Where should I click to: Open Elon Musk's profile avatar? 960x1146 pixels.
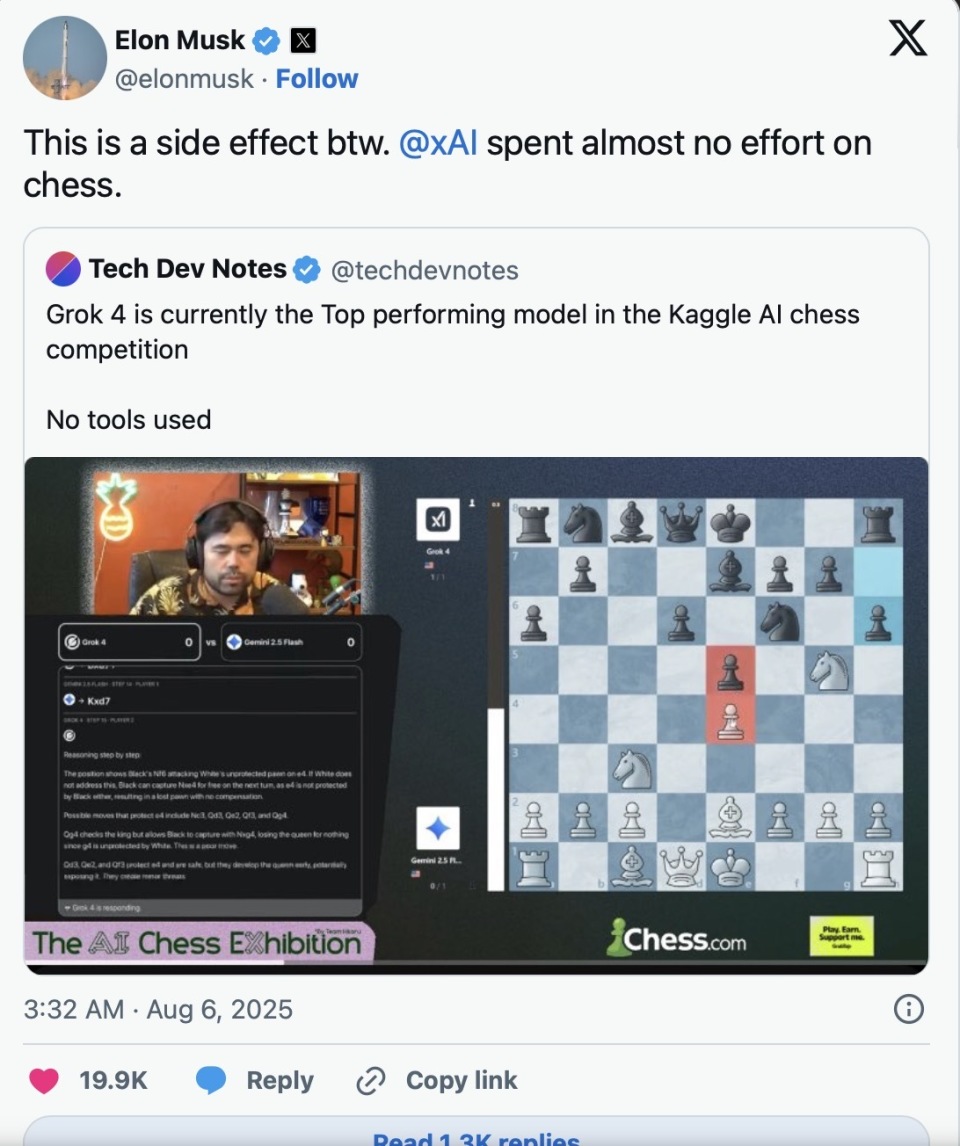click(65, 58)
